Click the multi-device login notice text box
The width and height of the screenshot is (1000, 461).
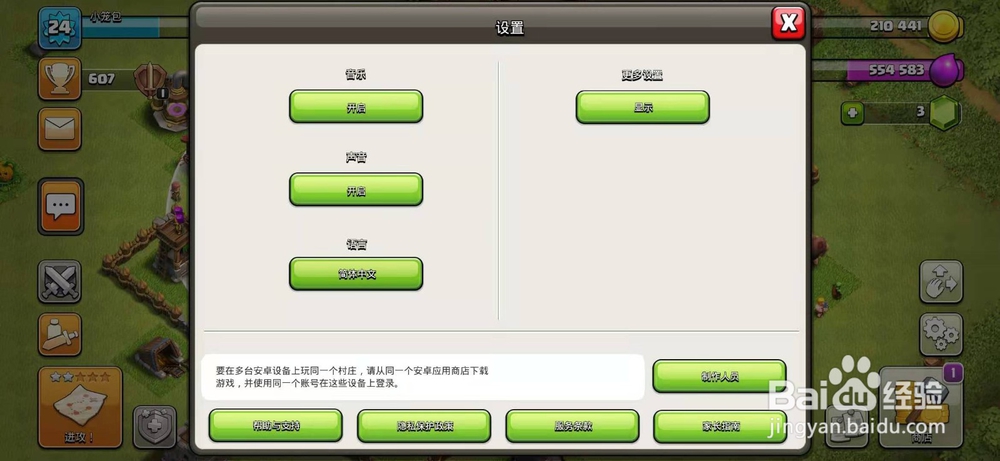tap(423, 377)
